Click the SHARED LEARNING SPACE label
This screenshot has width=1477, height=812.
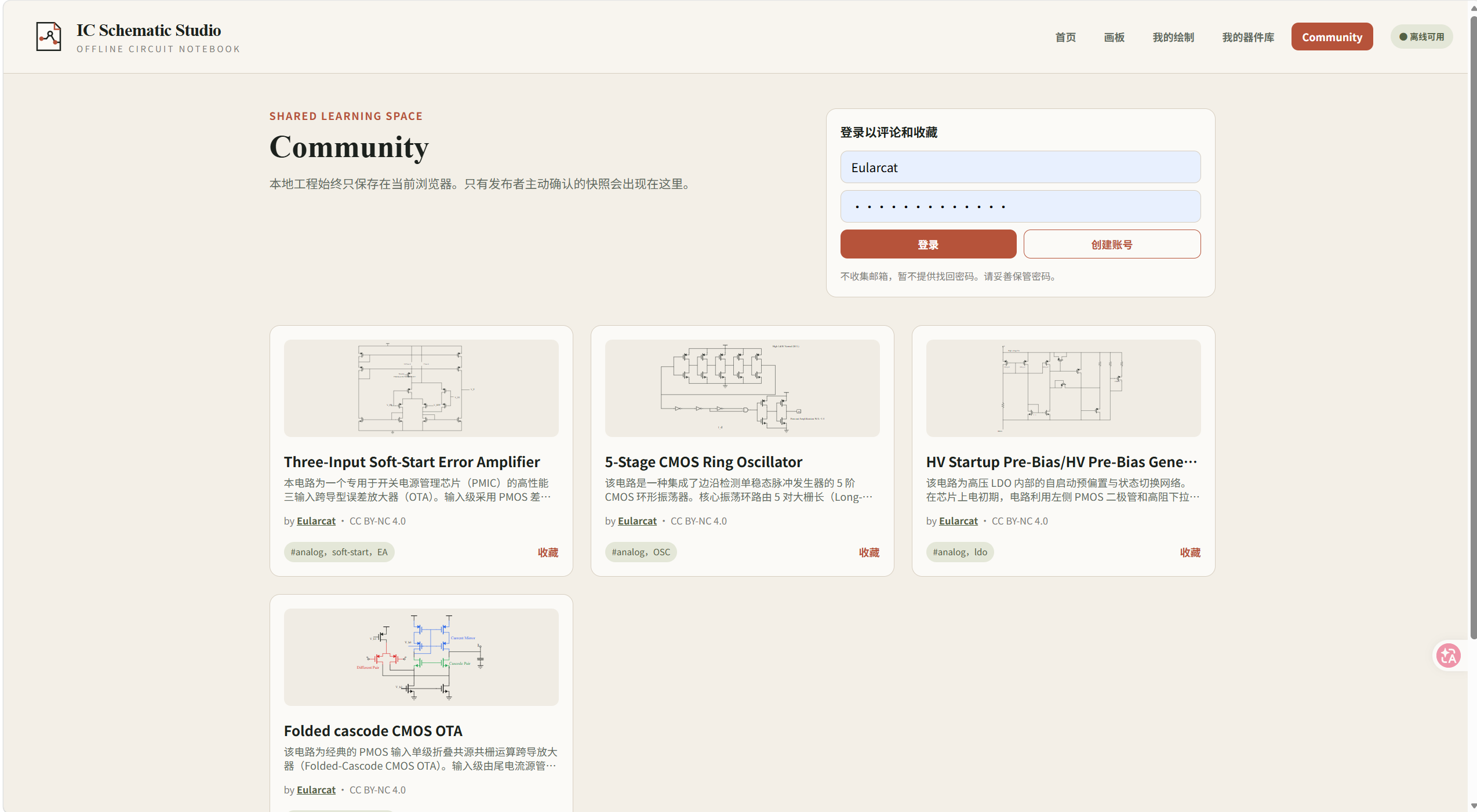click(x=346, y=116)
